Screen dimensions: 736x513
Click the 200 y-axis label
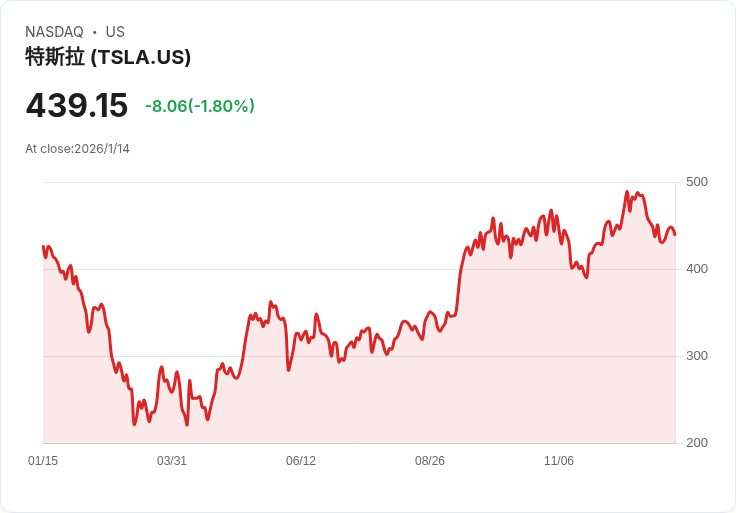click(696, 443)
